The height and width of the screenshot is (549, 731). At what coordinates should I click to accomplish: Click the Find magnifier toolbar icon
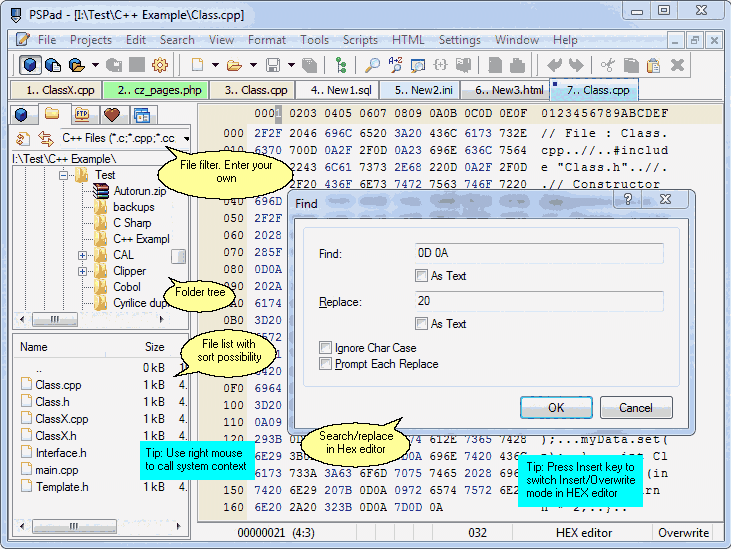tap(371, 65)
